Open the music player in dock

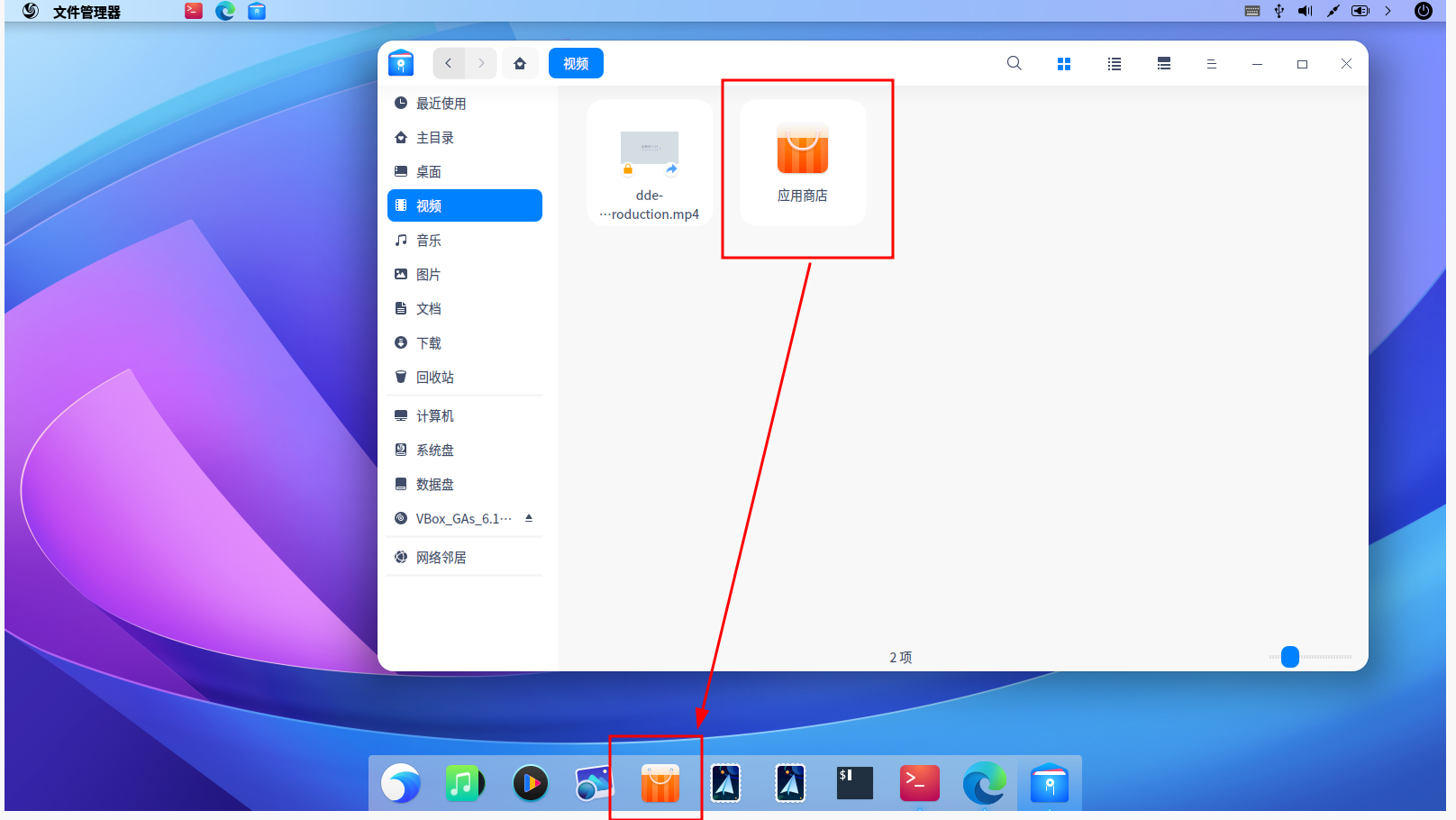click(x=465, y=783)
